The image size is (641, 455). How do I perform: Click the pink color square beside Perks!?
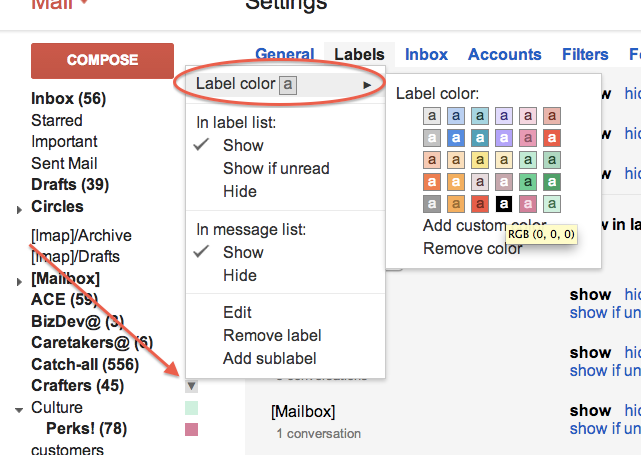point(191,429)
